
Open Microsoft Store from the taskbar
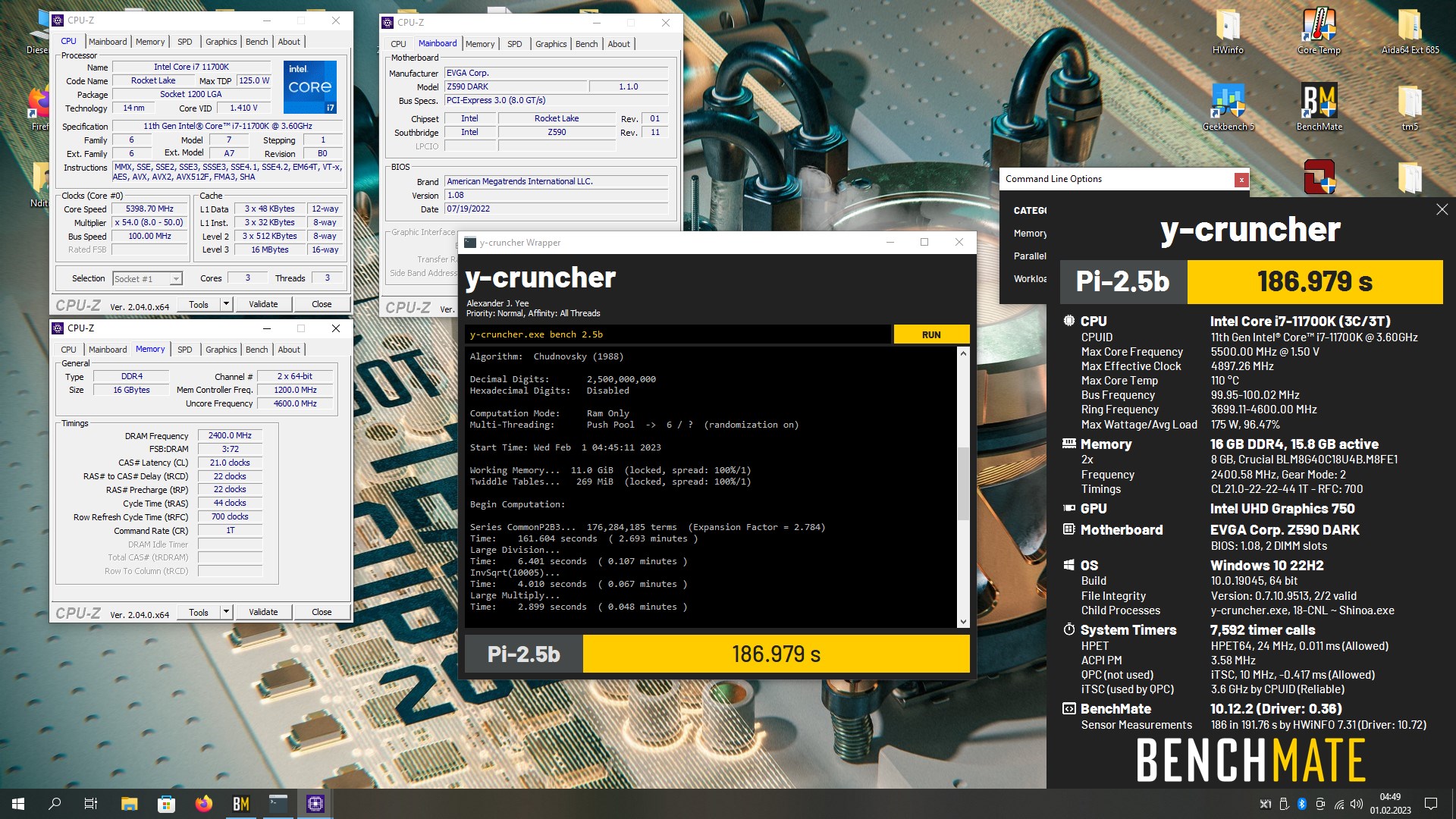click(166, 804)
